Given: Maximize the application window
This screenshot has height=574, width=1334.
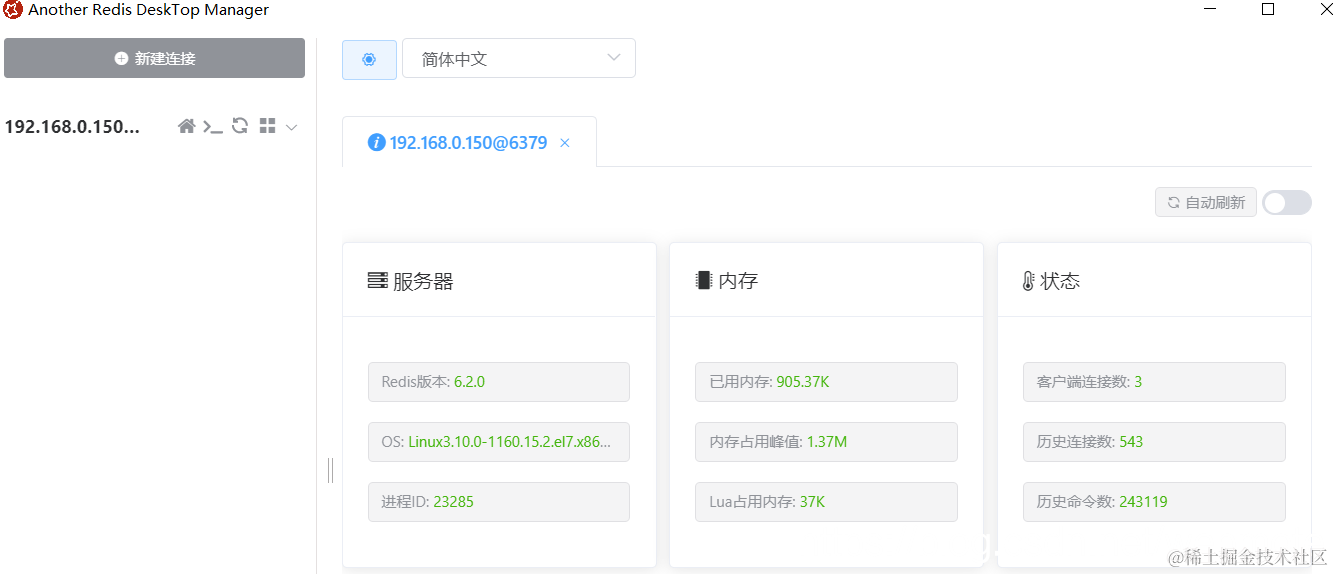Looking at the screenshot, I should click(1268, 9).
